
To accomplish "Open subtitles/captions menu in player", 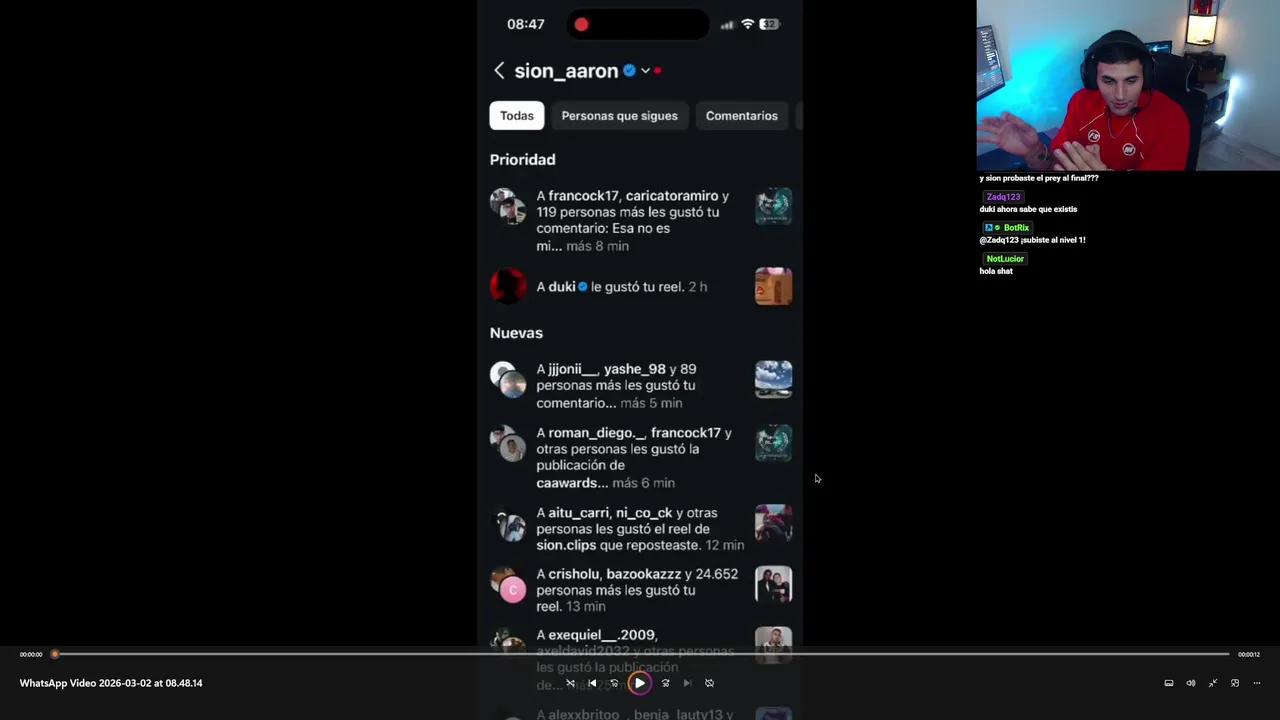I will click(1168, 683).
